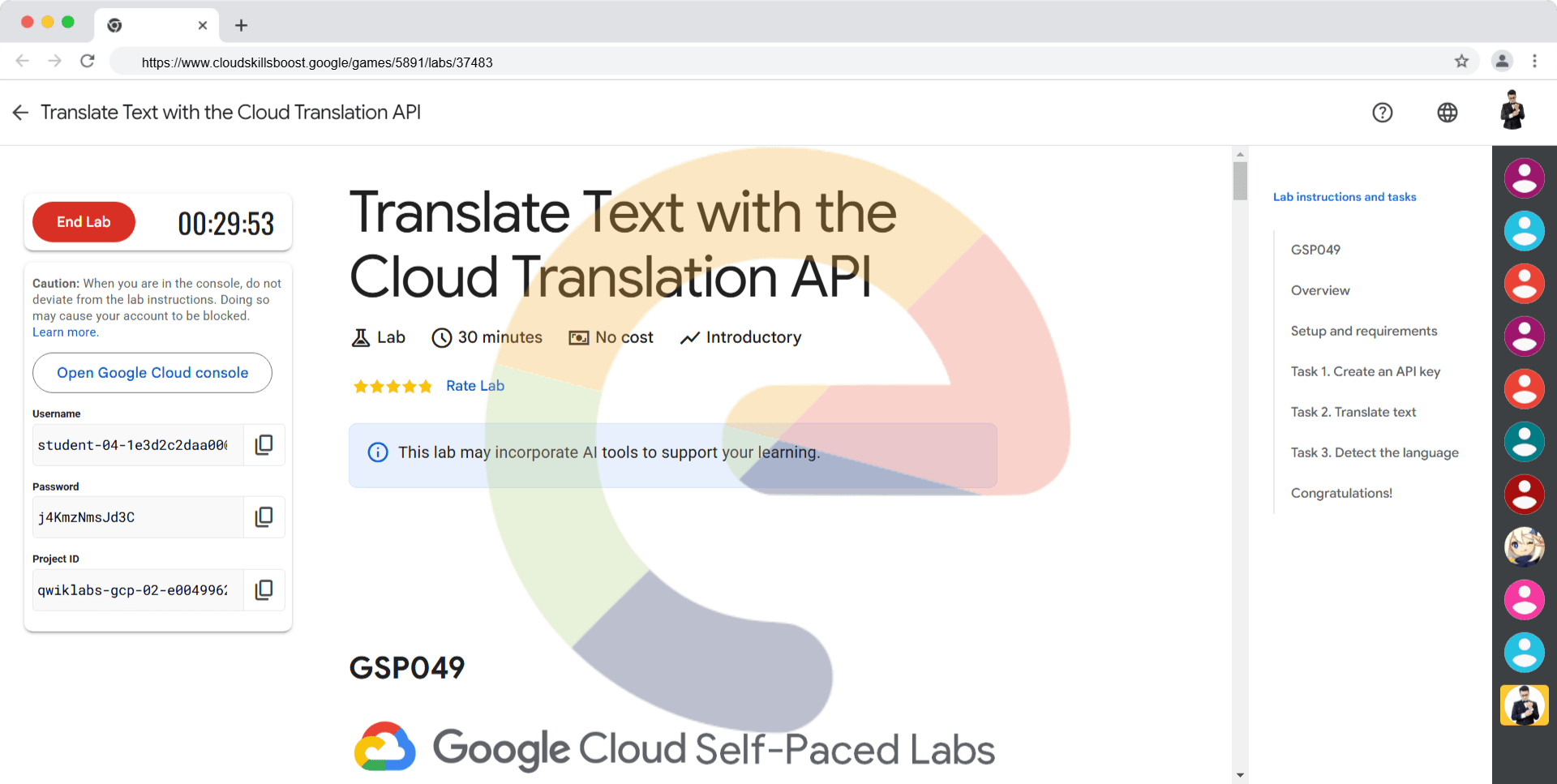Copy the Username to clipboard
This screenshot has width=1557, height=784.
264,444
